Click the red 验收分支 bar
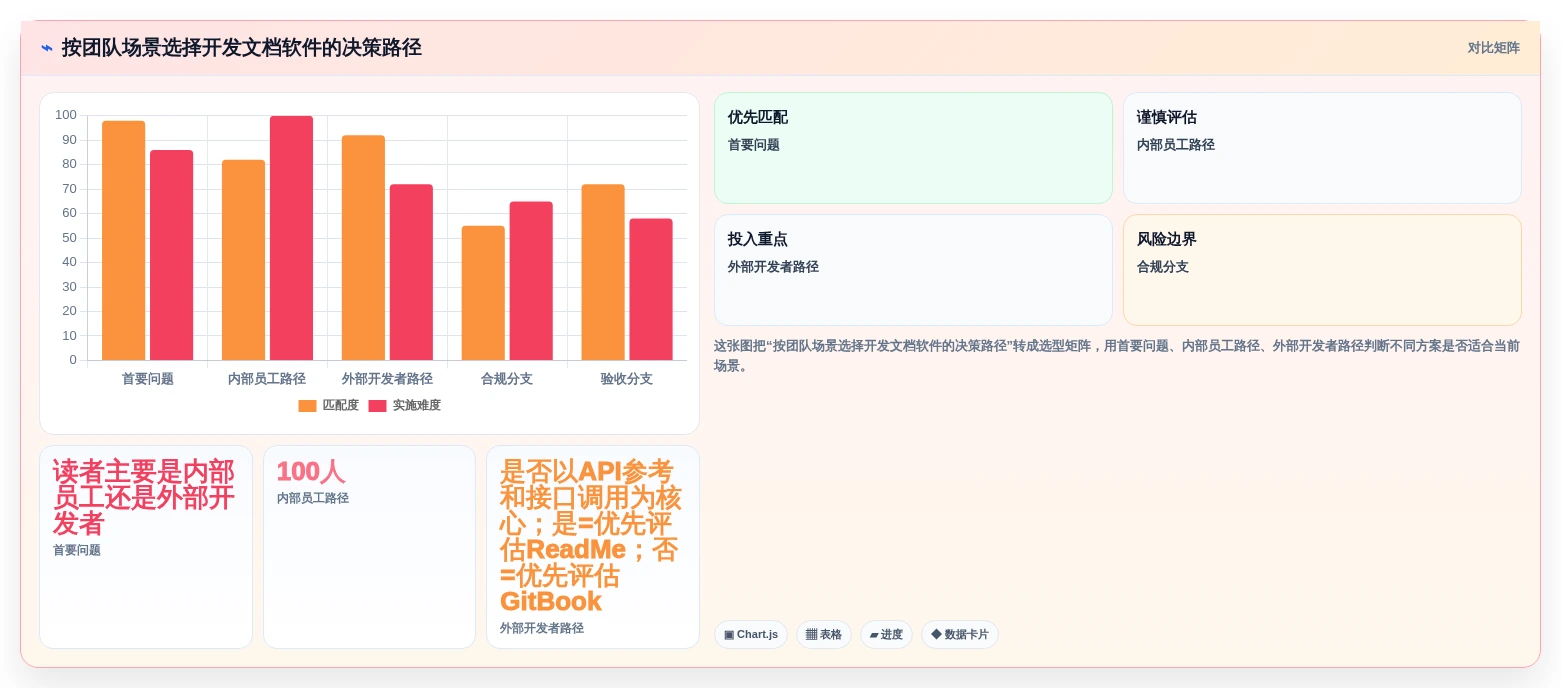The width and height of the screenshot is (1561, 688). pyautogui.click(x=651, y=289)
